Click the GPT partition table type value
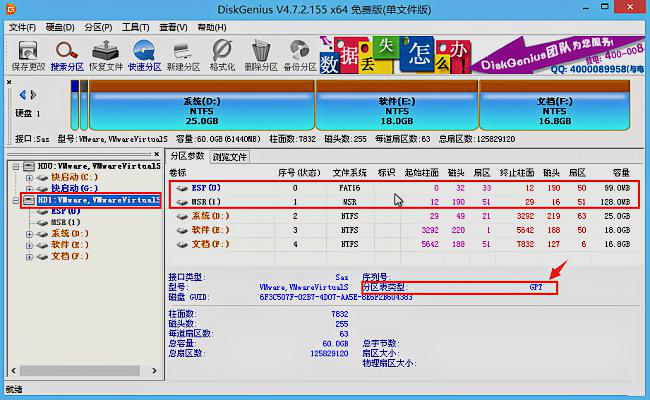Image resolution: width=650 pixels, height=400 pixels. pyautogui.click(x=536, y=287)
